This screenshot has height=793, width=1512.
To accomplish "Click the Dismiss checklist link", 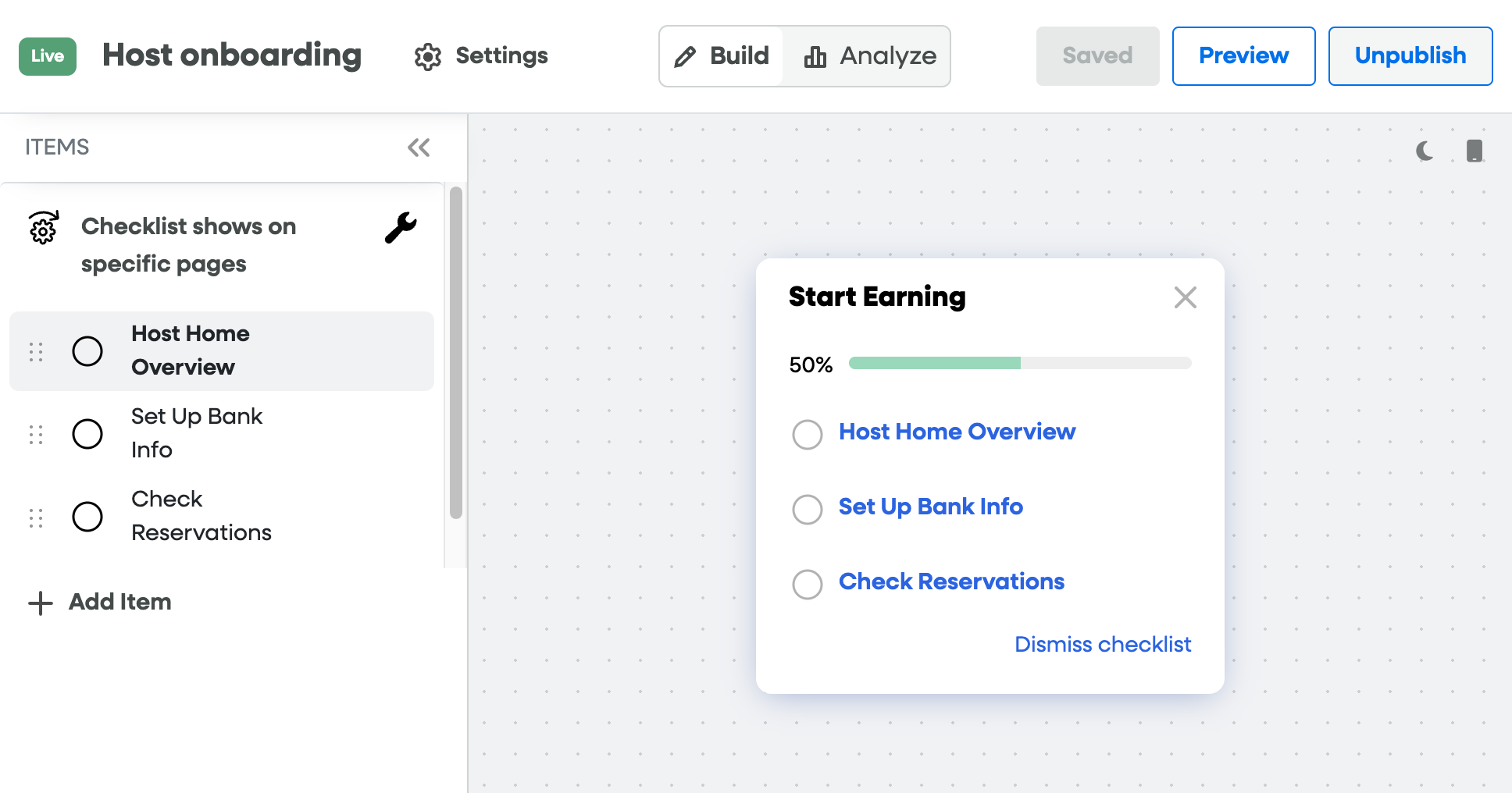I will [1102, 645].
